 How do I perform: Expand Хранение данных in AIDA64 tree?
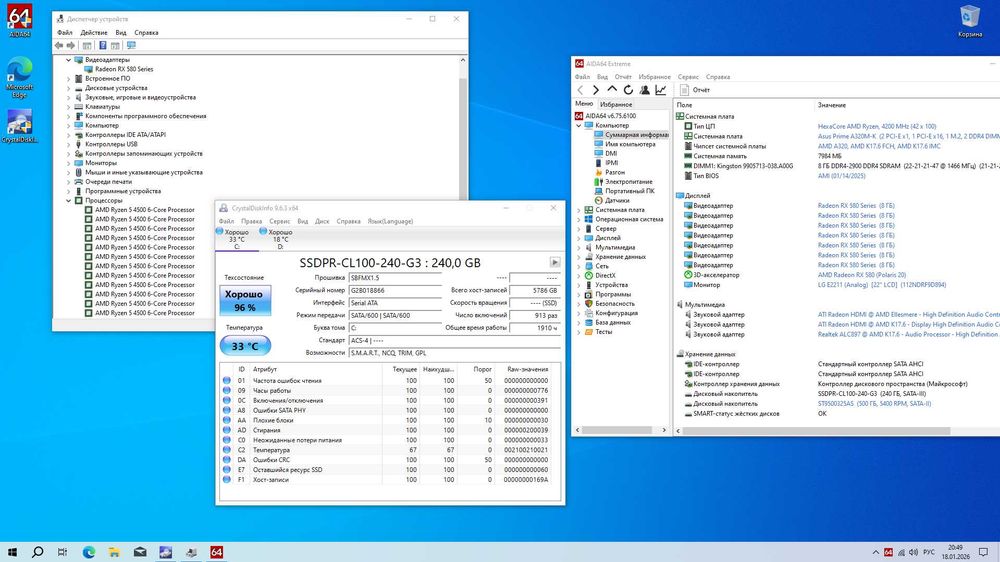(579, 257)
